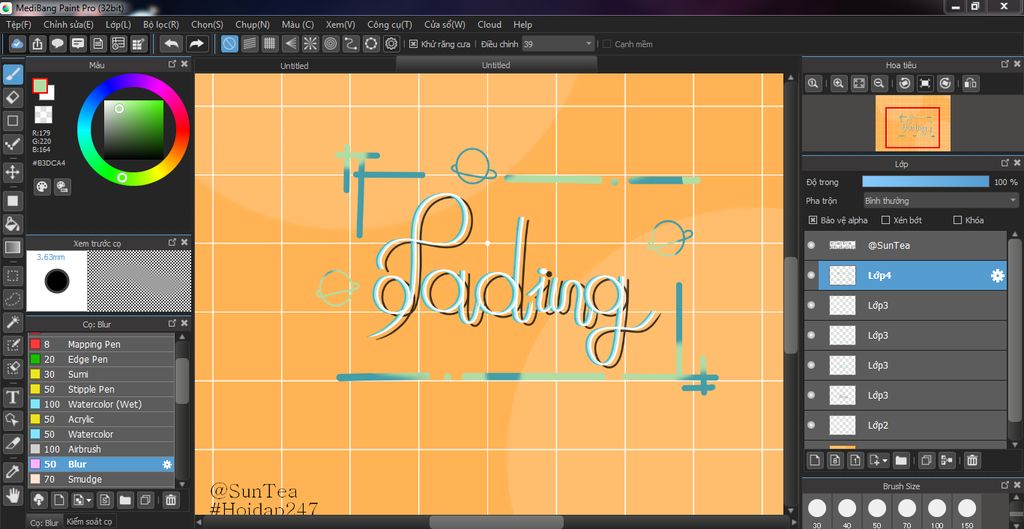Flip the view in the navigator panel
This screenshot has width=1024, height=529.
pos(970,84)
